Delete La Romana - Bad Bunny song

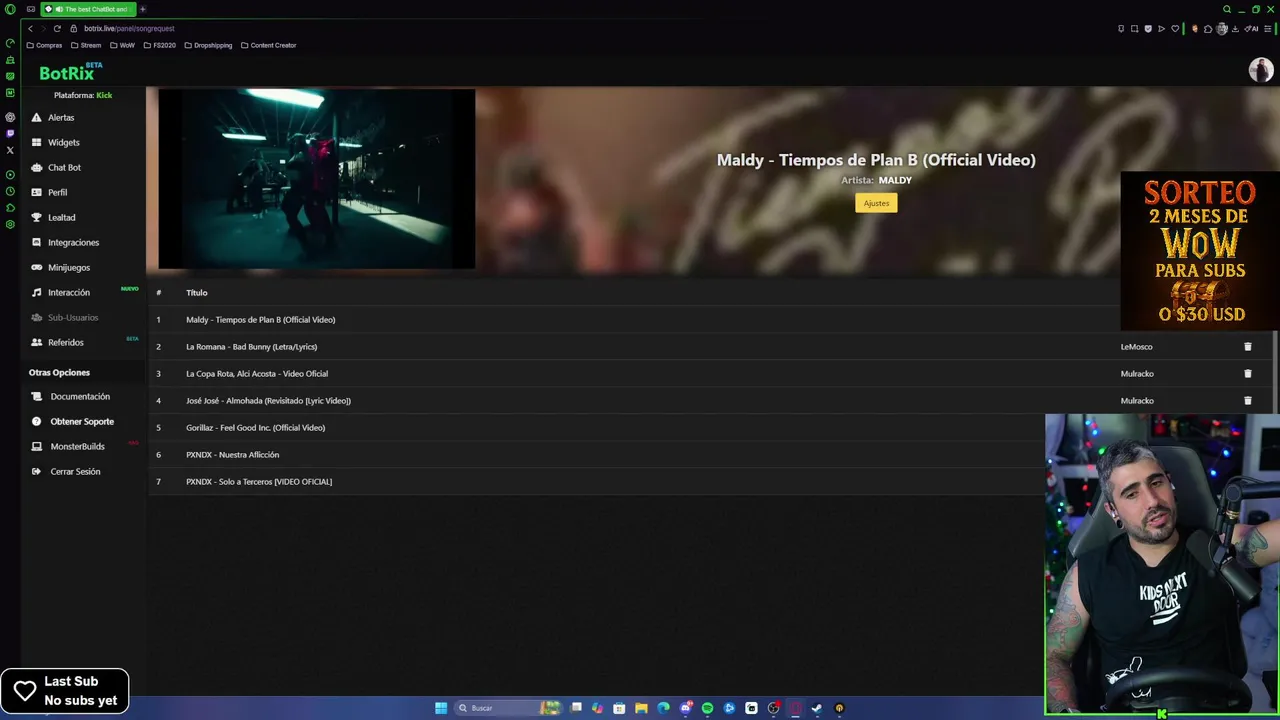1247,347
